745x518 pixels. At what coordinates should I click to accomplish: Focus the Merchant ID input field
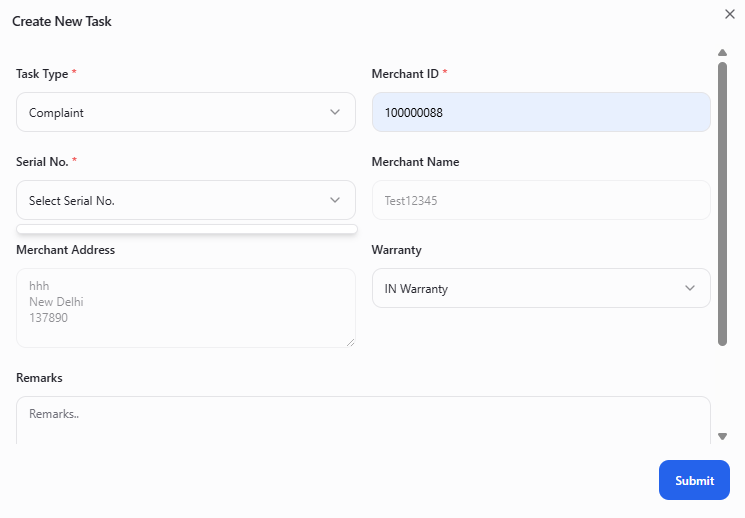coord(540,112)
